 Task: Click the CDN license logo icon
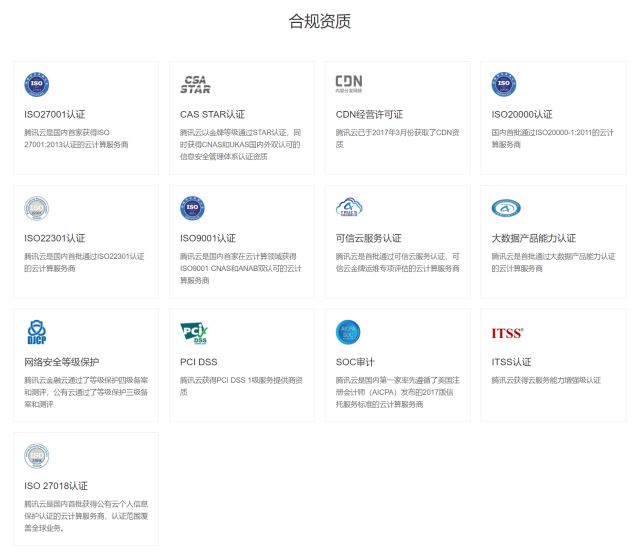pyautogui.click(x=349, y=83)
